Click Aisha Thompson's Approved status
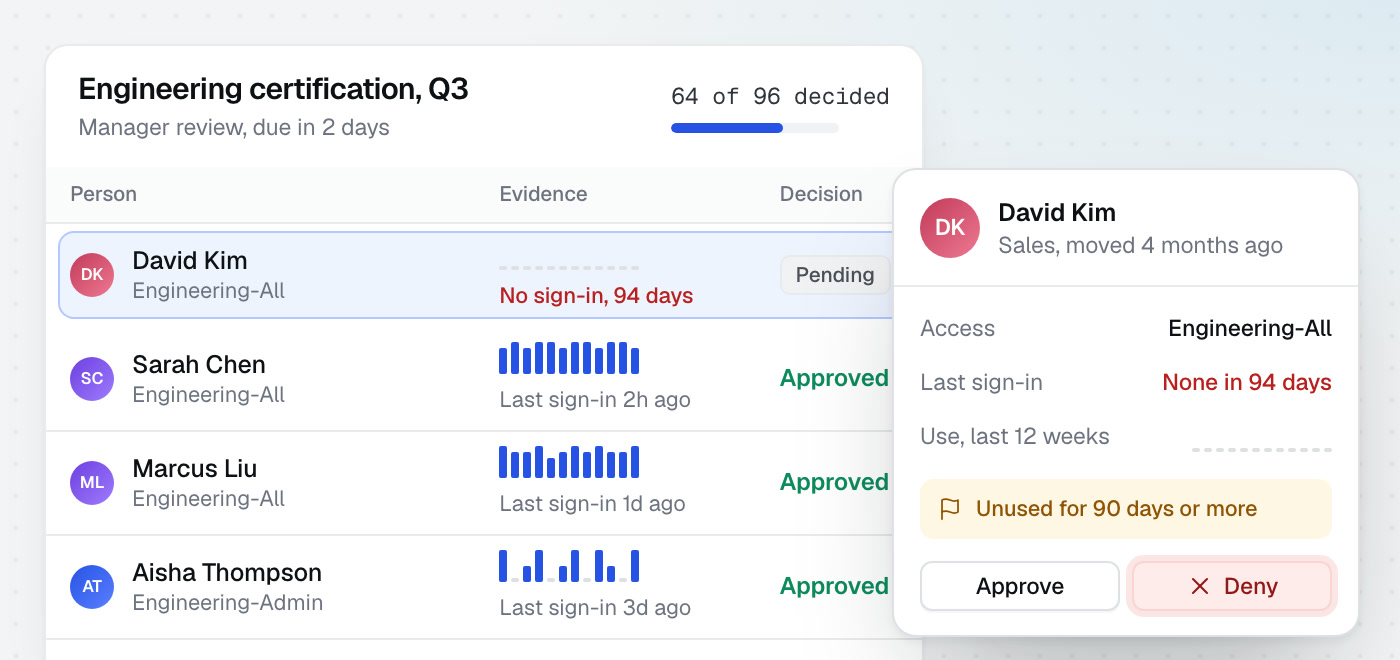 click(834, 586)
